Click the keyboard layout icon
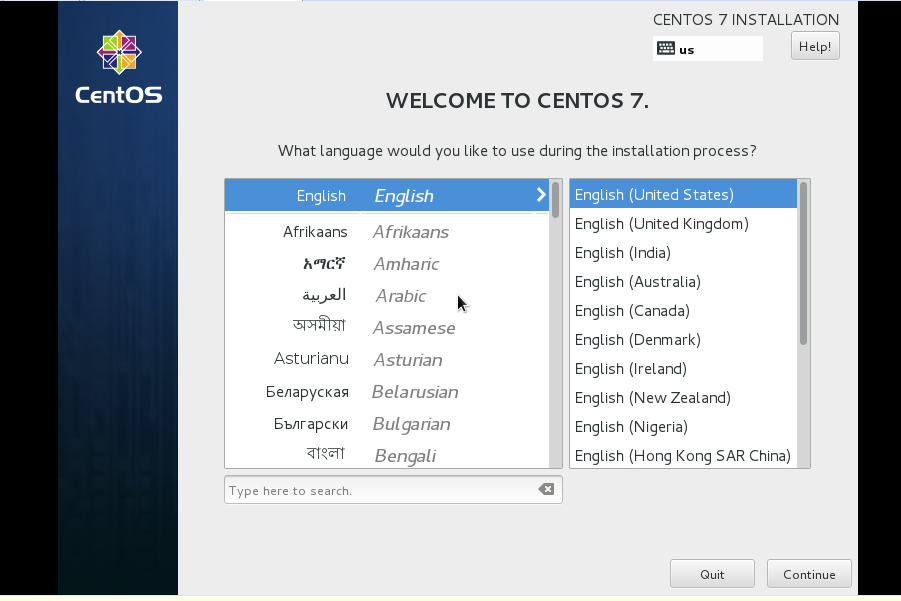 (x=666, y=48)
